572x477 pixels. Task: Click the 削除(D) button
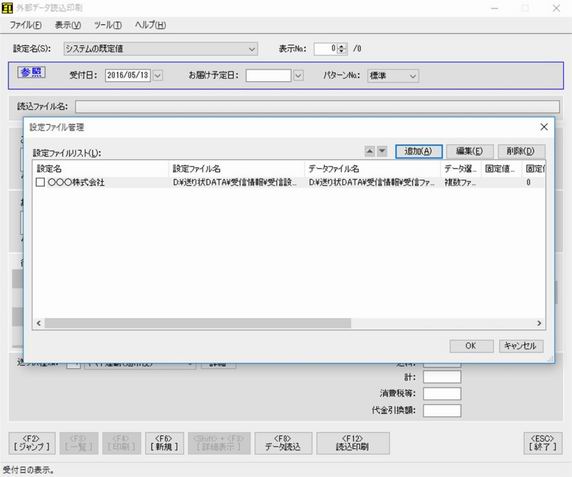tap(521, 151)
